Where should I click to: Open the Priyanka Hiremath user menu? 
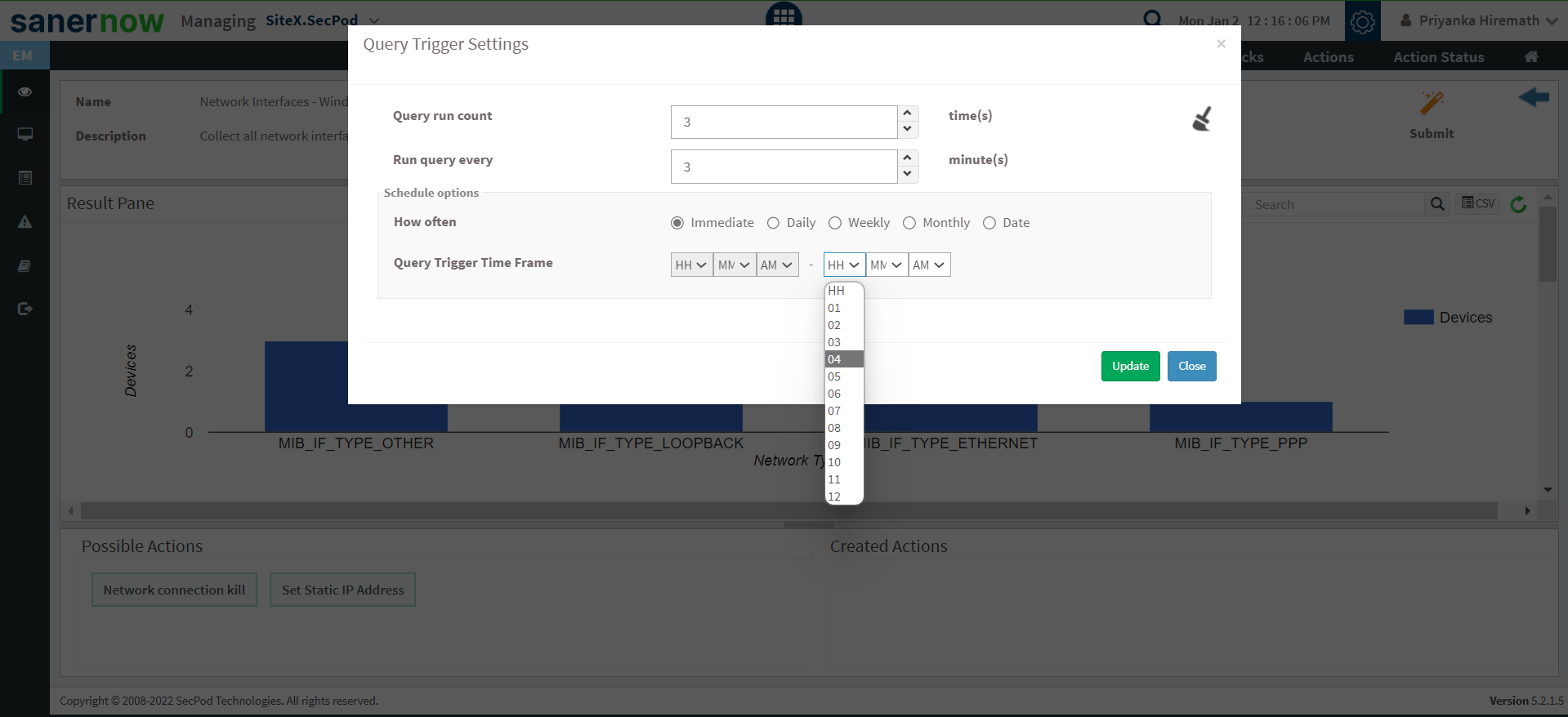coord(1479,20)
